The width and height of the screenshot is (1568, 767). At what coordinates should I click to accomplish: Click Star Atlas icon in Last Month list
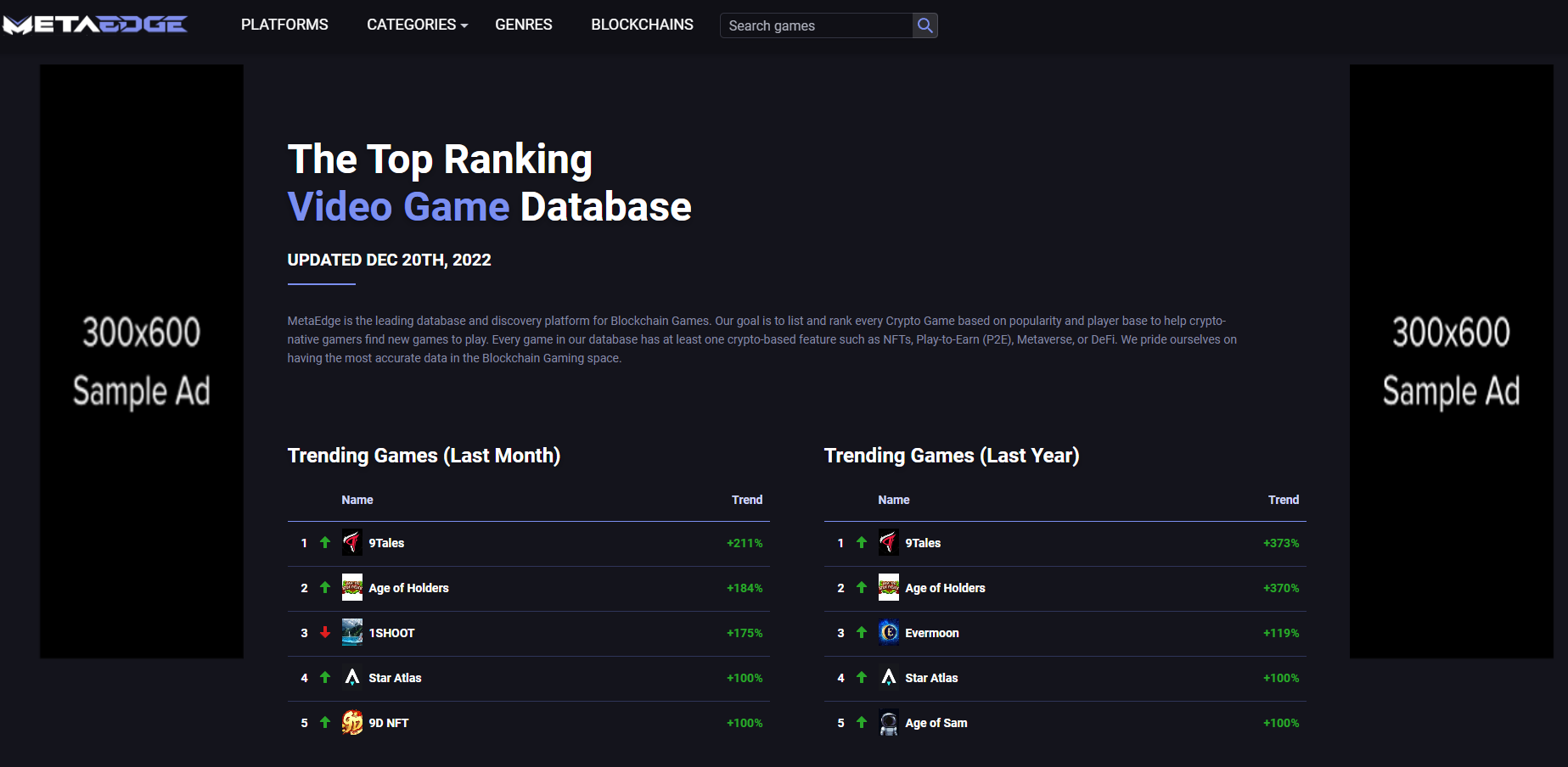(x=351, y=677)
